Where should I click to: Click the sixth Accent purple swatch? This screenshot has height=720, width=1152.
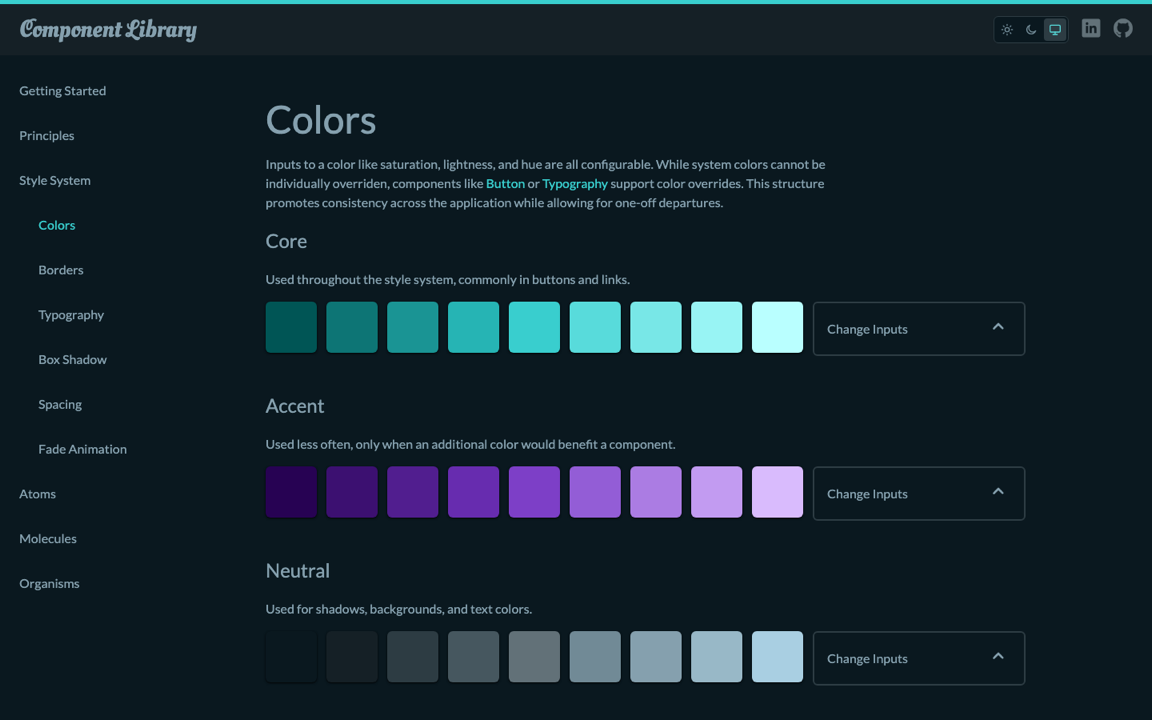pyautogui.click(x=595, y=492)
